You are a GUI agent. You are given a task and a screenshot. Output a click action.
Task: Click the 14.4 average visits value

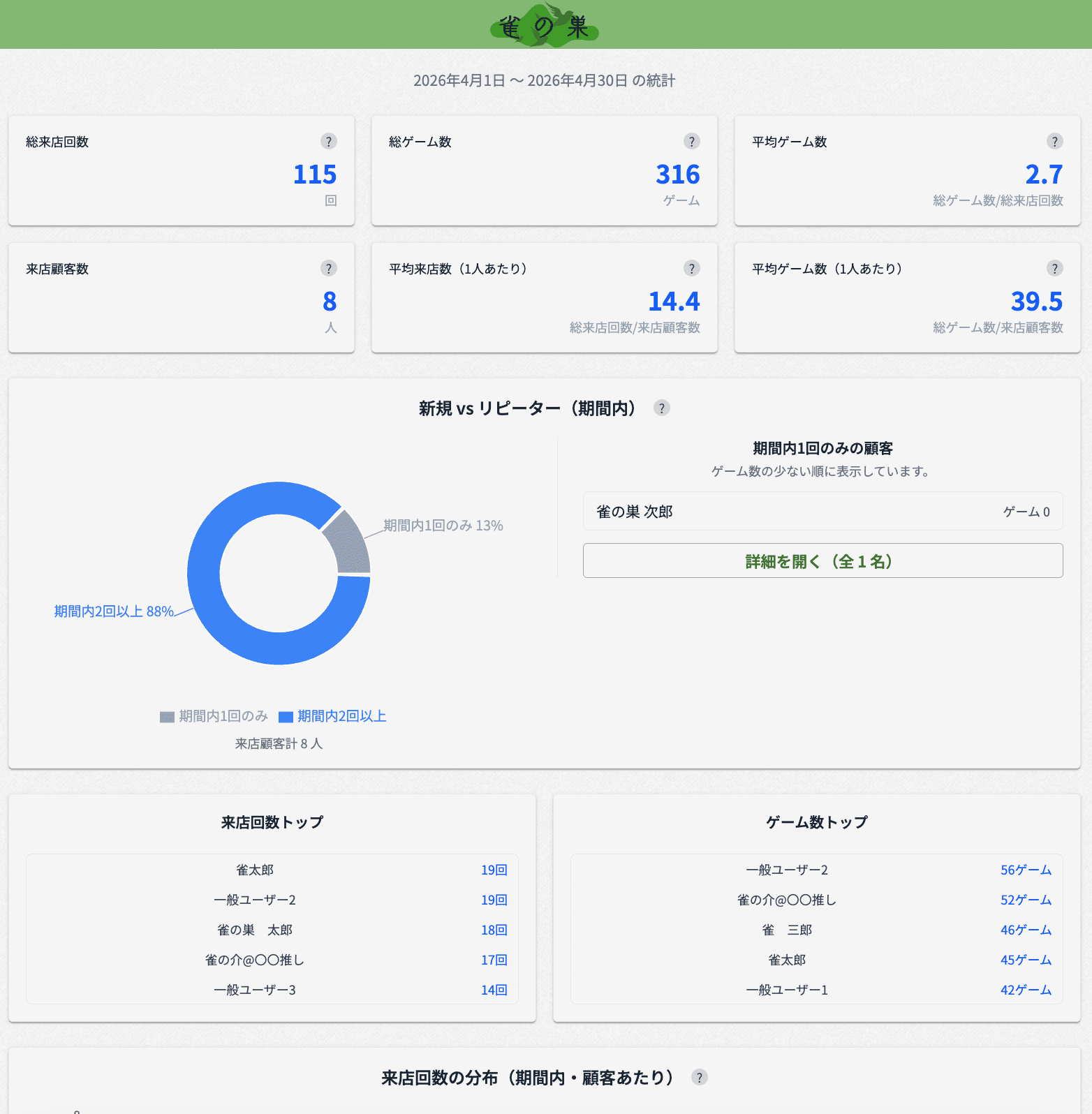pos(674,302)
